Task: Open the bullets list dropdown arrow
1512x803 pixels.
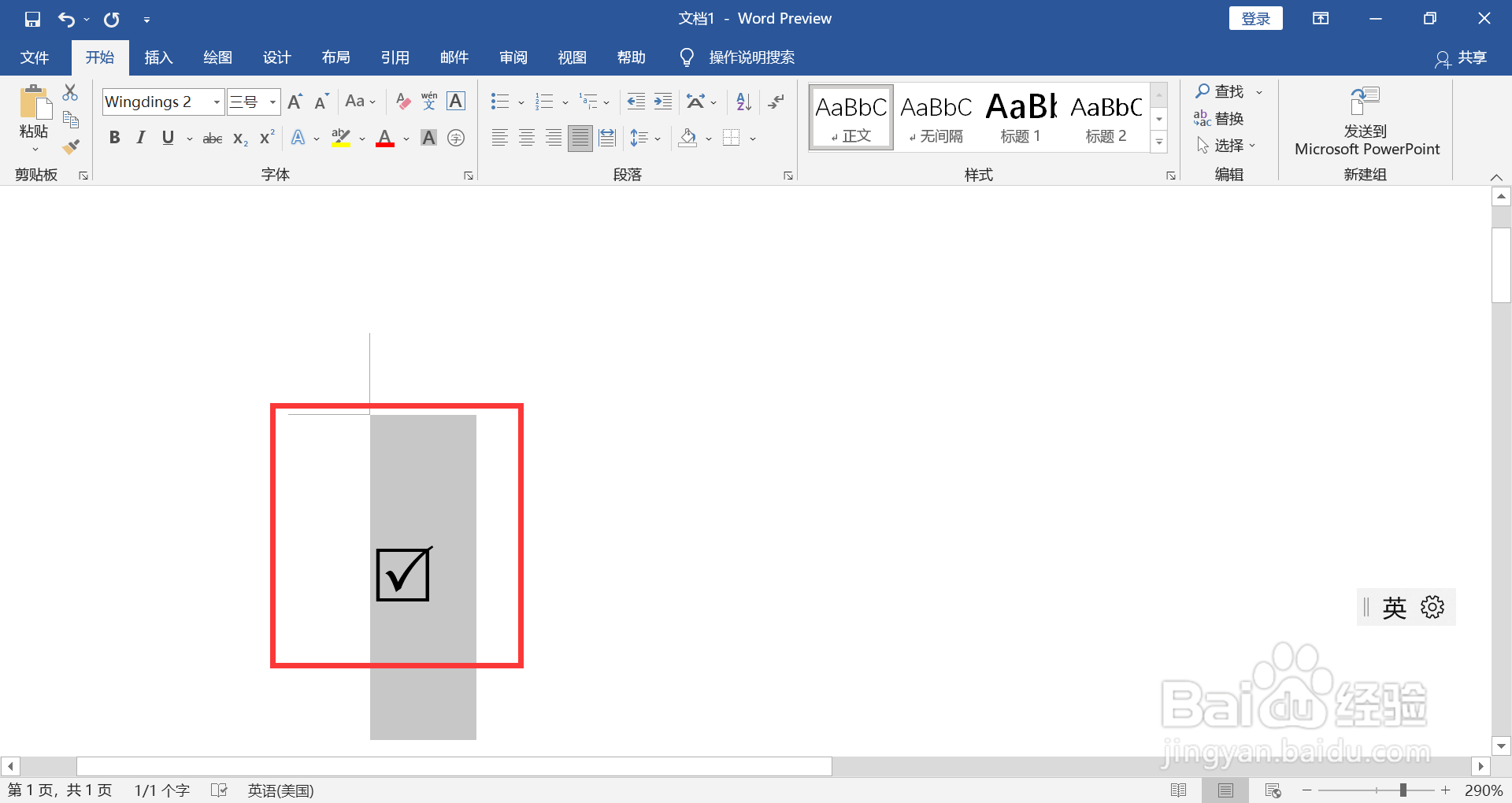Action: [521, 102]
